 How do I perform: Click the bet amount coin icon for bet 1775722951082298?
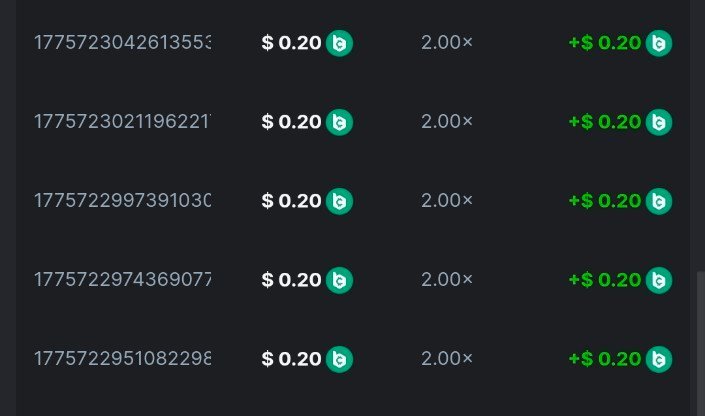pos(339,359)
